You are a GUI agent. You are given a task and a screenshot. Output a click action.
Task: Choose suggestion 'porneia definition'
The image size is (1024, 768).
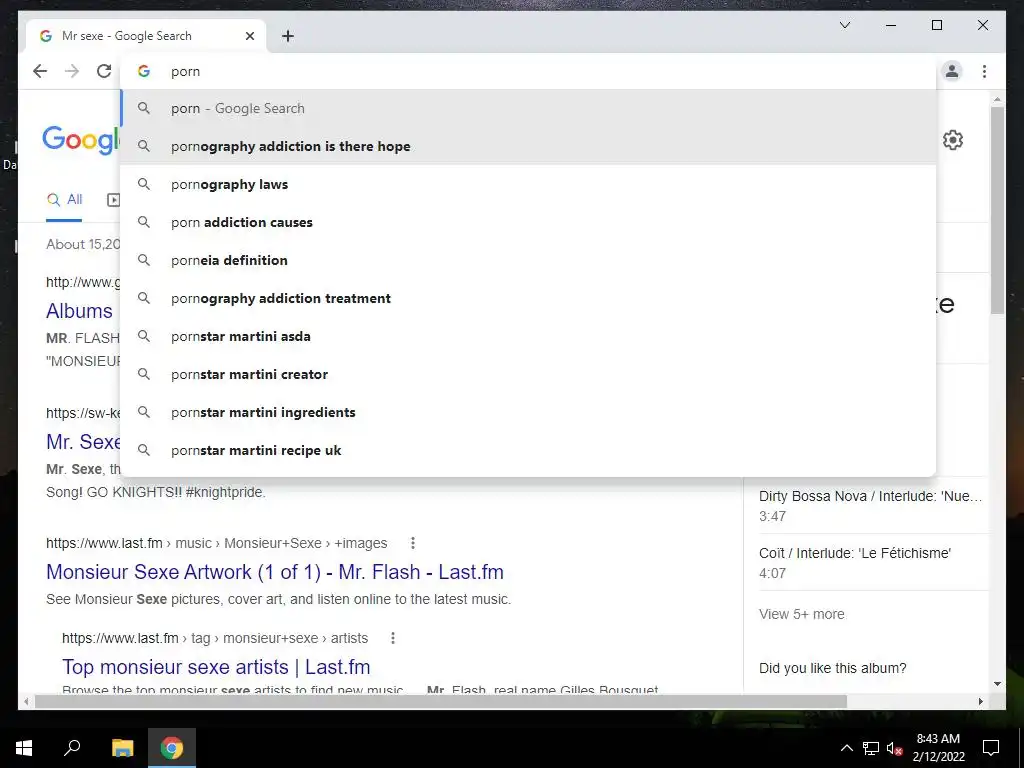528,260
